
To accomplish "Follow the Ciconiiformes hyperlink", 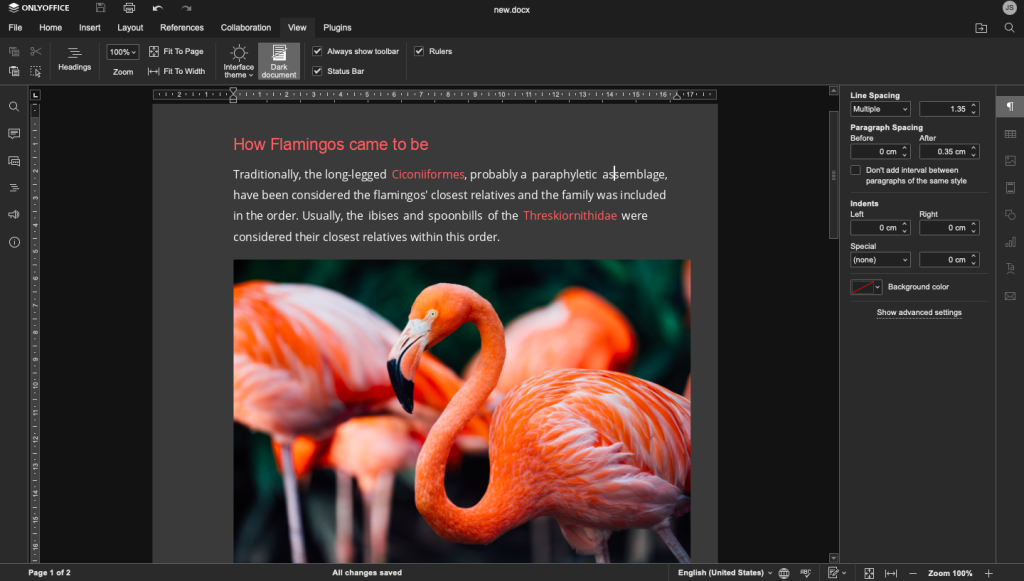I will (428, 174).
